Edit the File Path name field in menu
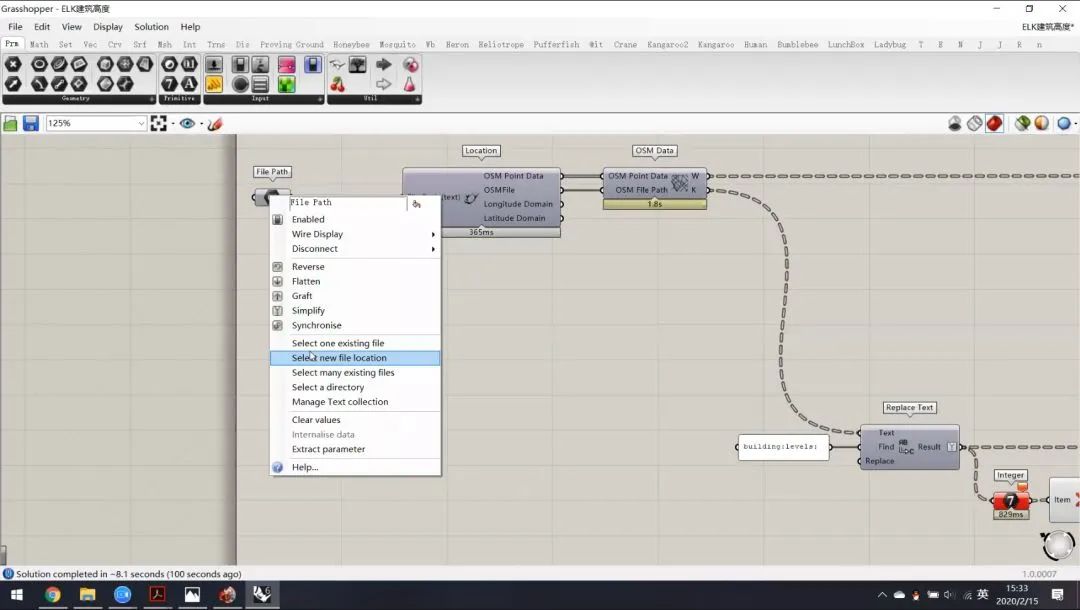The height and width of the screenshot is (610, 1080). (x=348, y=203)
